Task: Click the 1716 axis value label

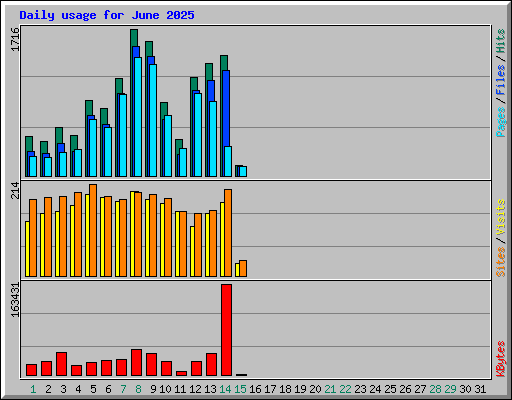Action: tap(15, 39)
